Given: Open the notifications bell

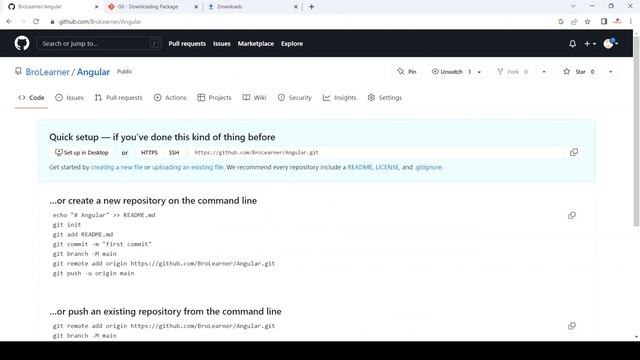Looking at the screenshot, I should point(572,44).
